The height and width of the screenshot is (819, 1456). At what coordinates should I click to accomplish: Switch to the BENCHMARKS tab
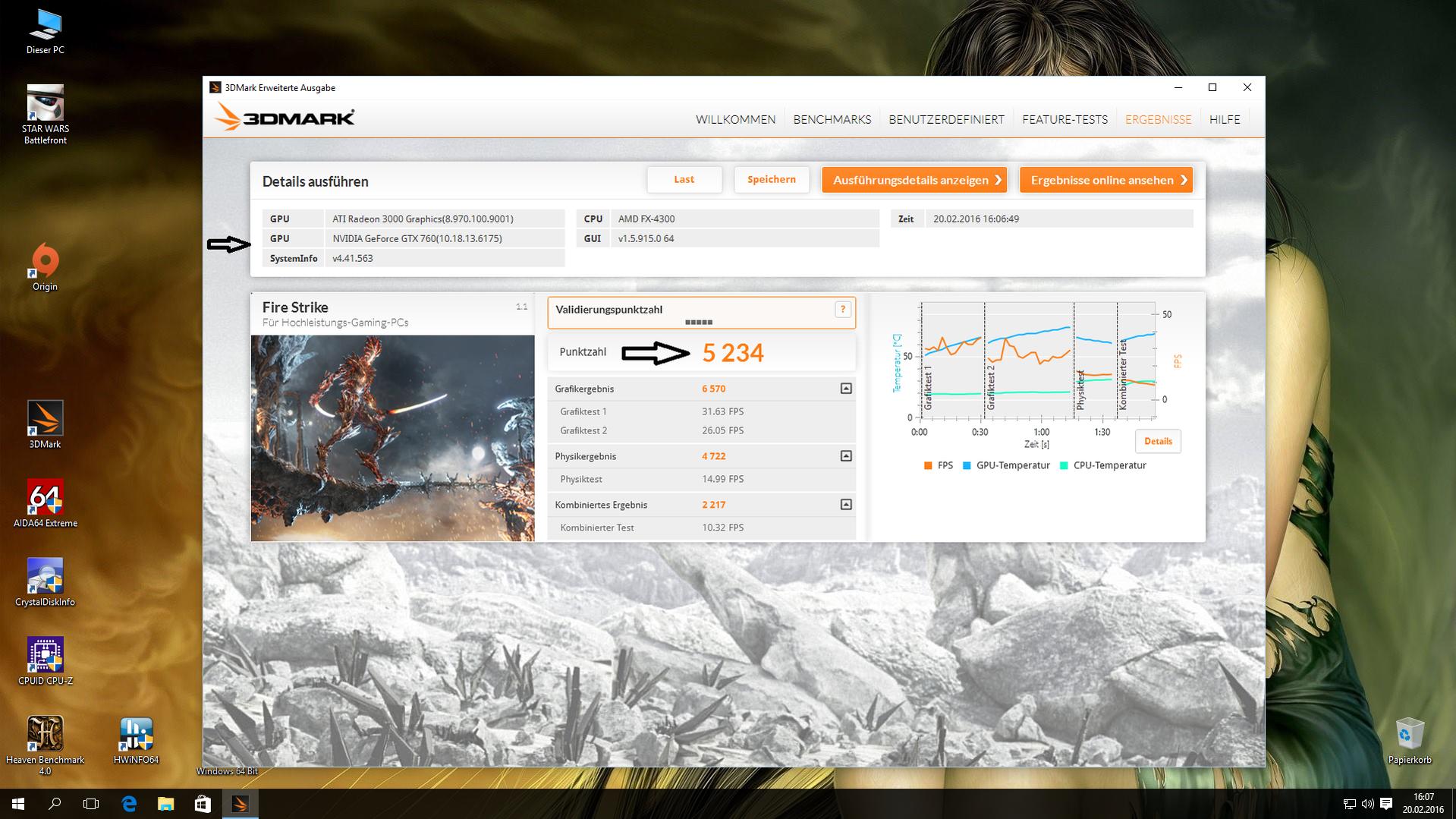(832, 119)
